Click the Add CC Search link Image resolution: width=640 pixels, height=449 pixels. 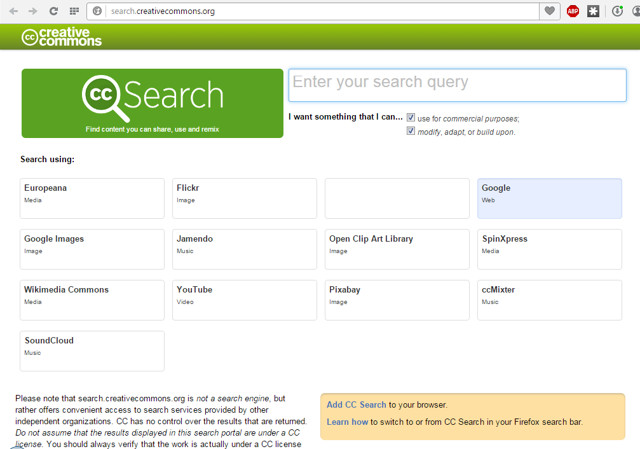356,405
